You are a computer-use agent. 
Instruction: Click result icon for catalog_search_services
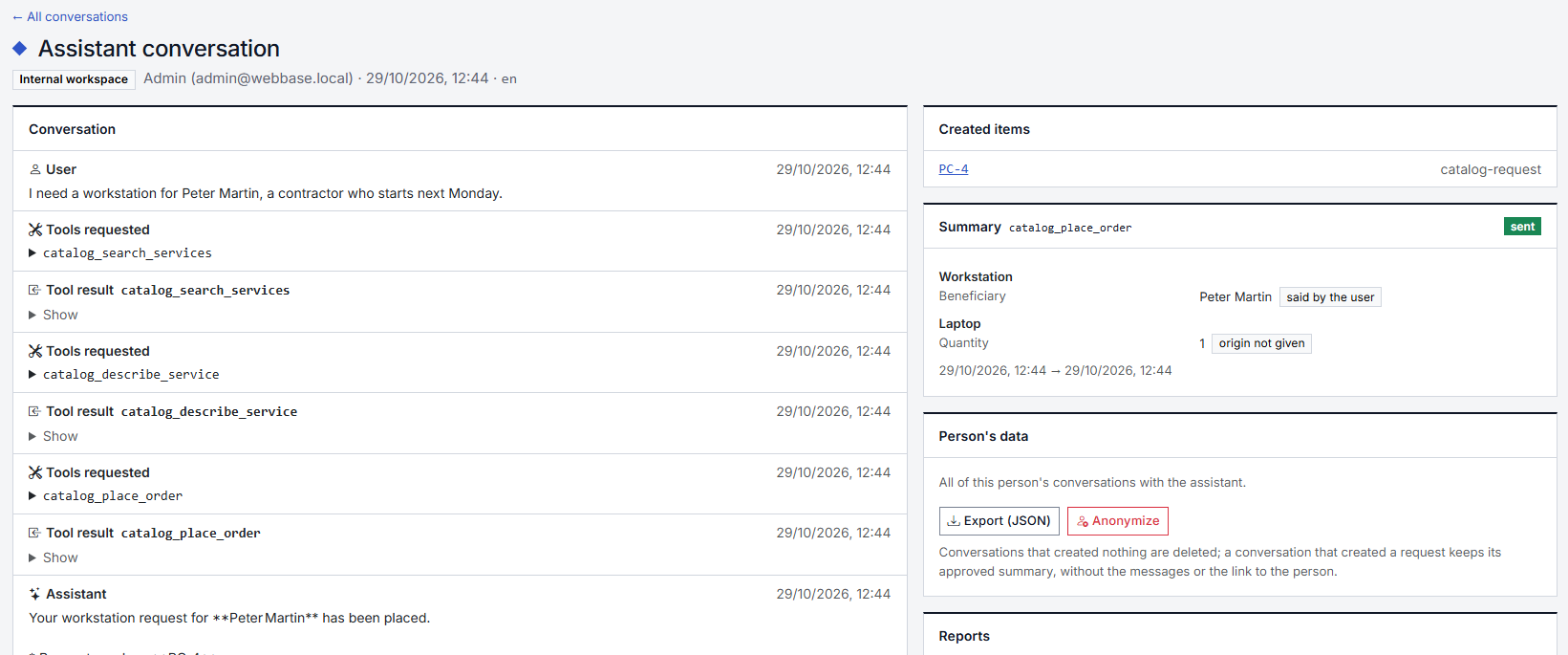[x=35, y=291]
